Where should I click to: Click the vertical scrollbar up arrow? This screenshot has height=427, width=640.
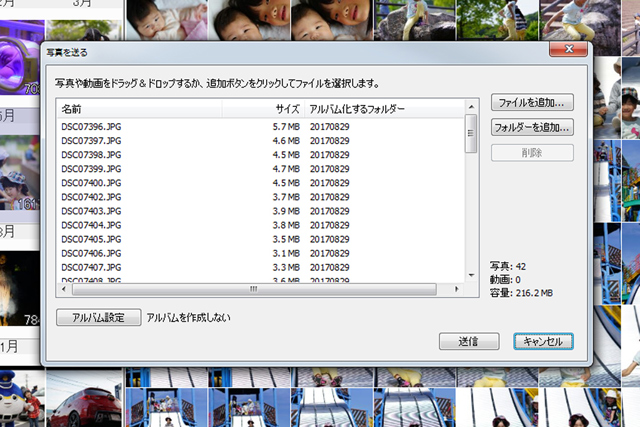[x=470, y=107]
